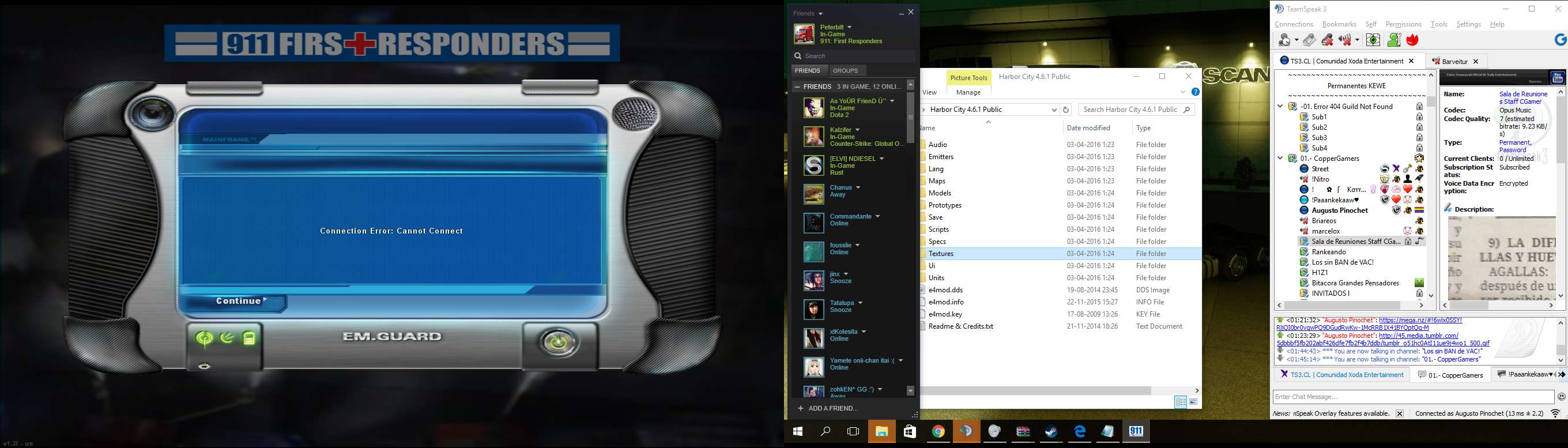
Task: Open the Manage ribbon tab in Explorer
Action: [x=968, y=92]
